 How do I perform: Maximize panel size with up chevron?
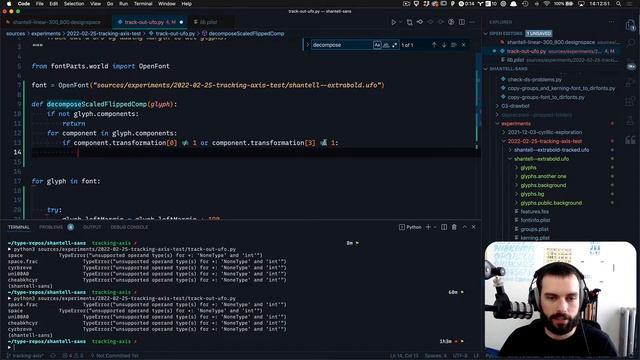(464, 227)
